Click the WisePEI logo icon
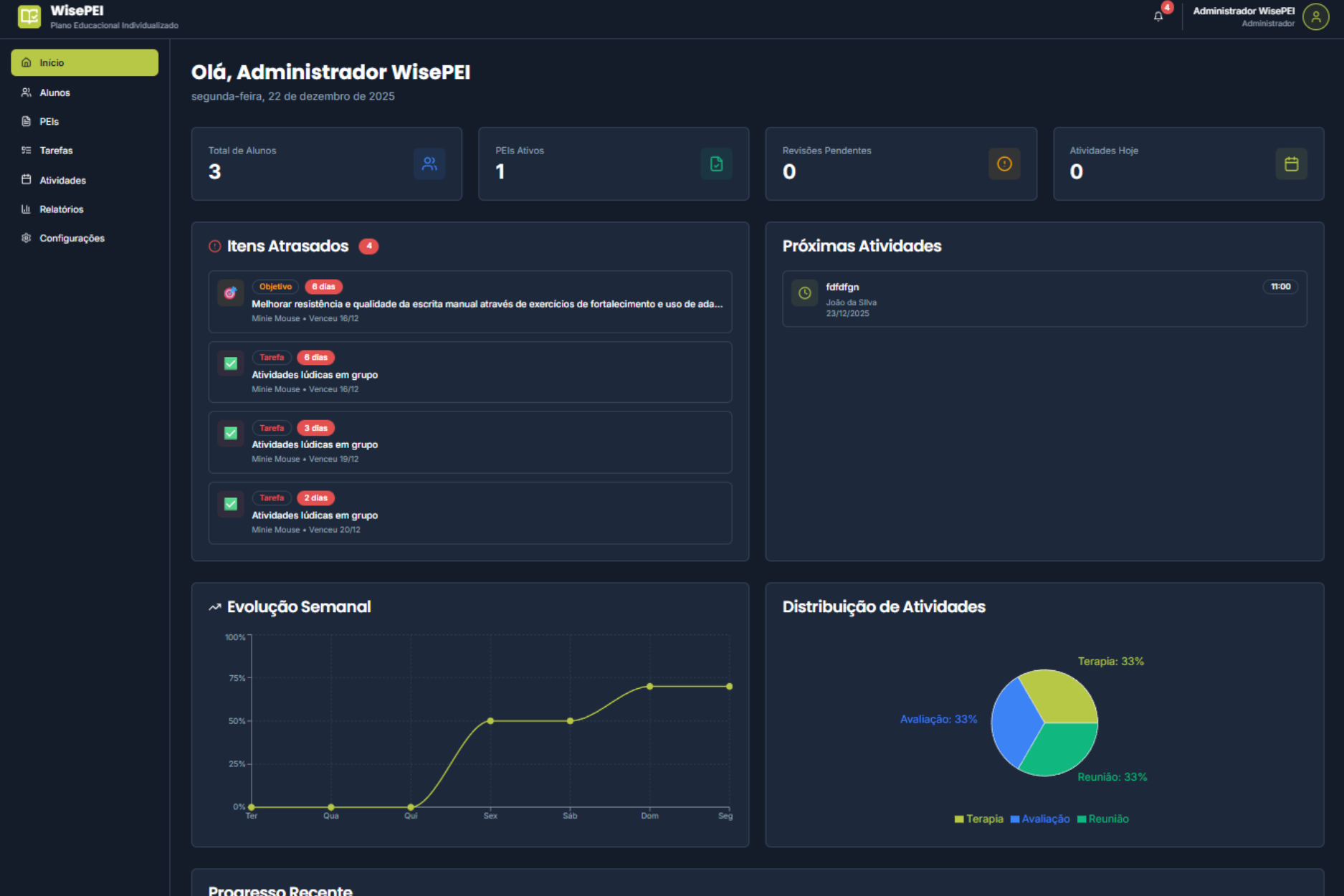This screenshot has height=896, width=1344. 29,16
